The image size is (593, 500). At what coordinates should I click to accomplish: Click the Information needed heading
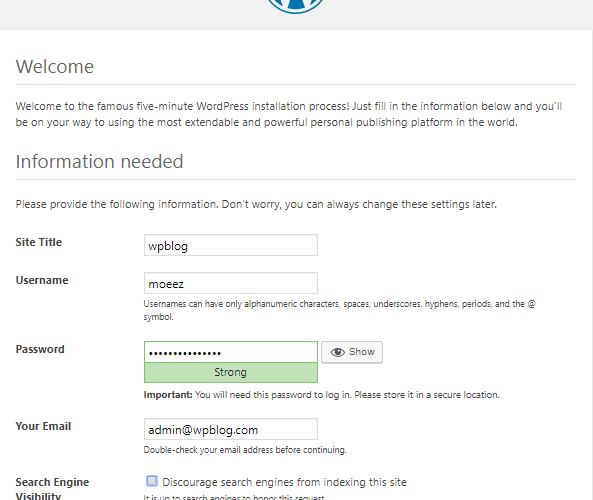(x=99, y=161)
